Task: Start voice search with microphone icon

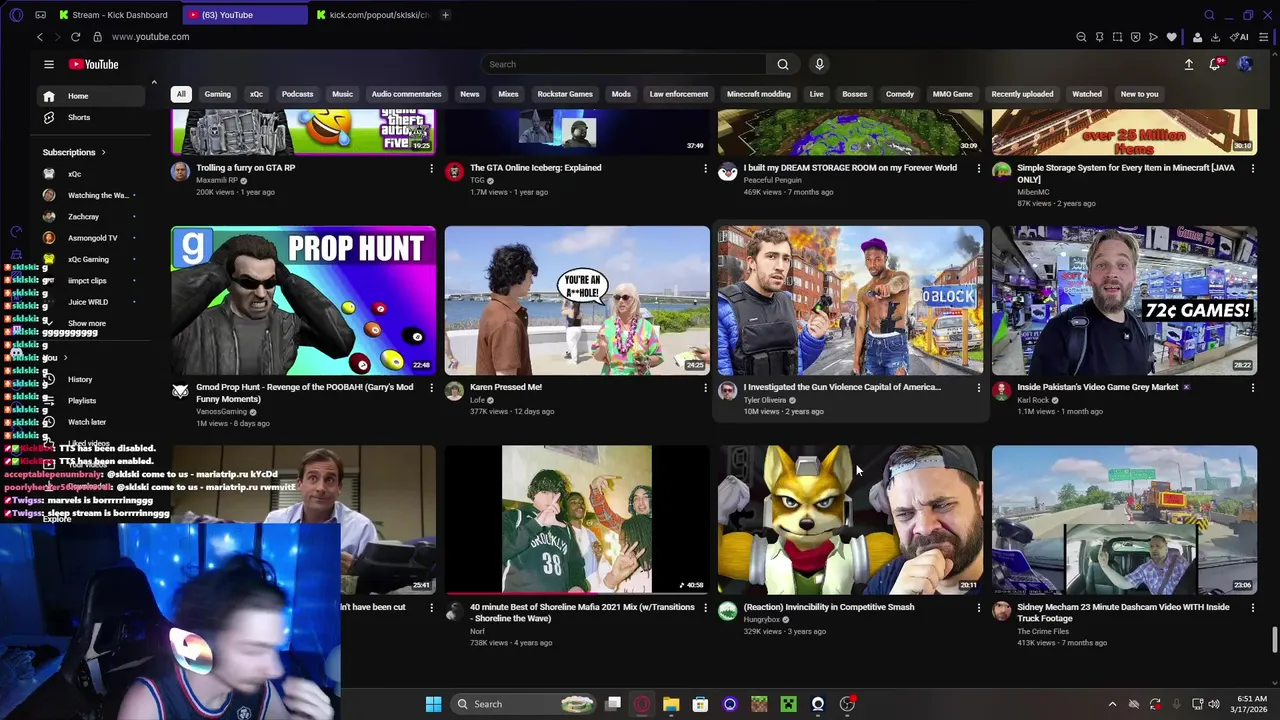Action: click(x=819, y=64)
